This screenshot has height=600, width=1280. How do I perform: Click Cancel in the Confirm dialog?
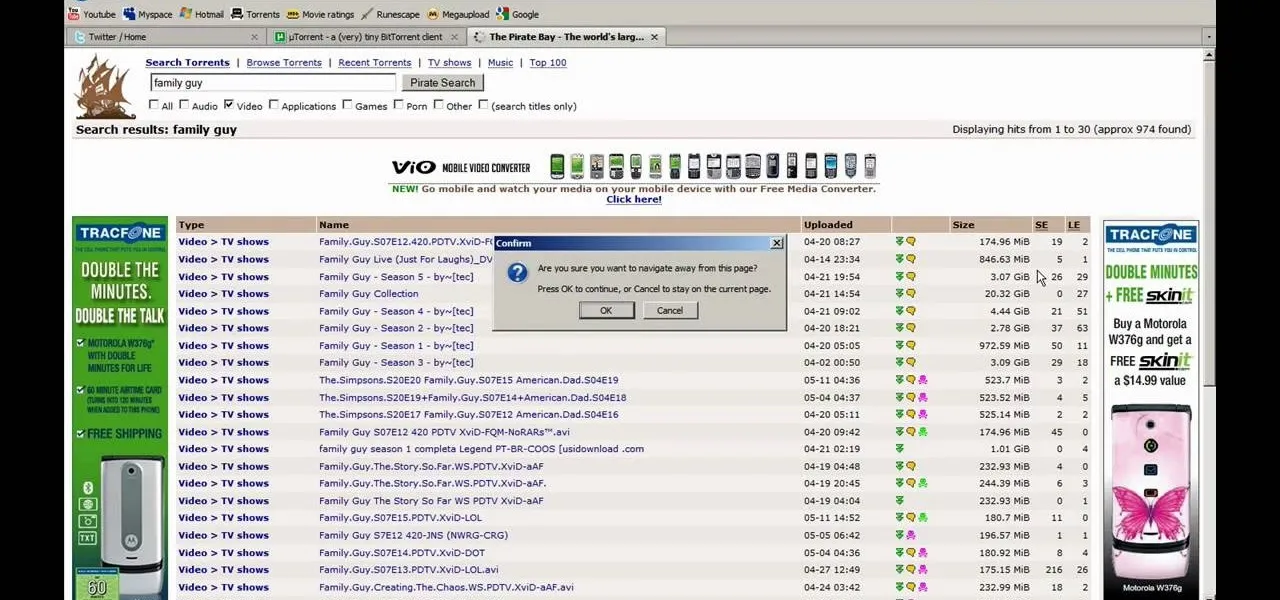(670, 310)
